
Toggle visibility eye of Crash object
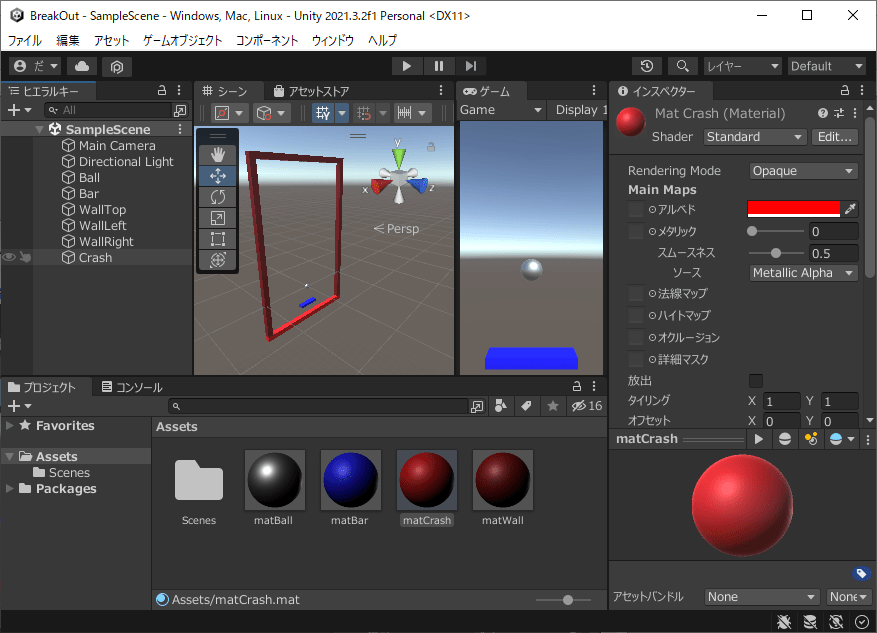pos(9,258)
